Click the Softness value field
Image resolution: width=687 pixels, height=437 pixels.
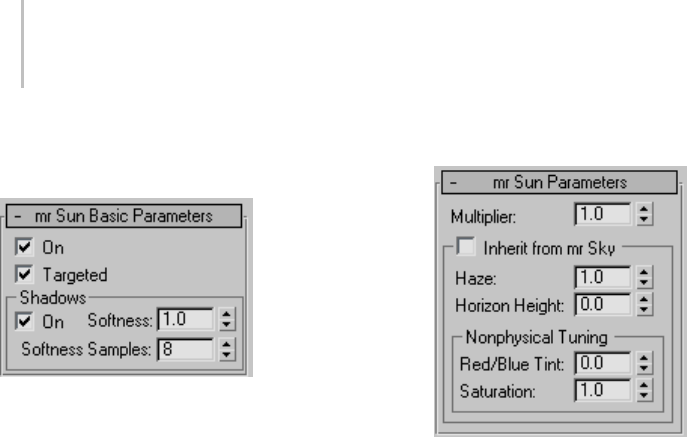point(185,319)
